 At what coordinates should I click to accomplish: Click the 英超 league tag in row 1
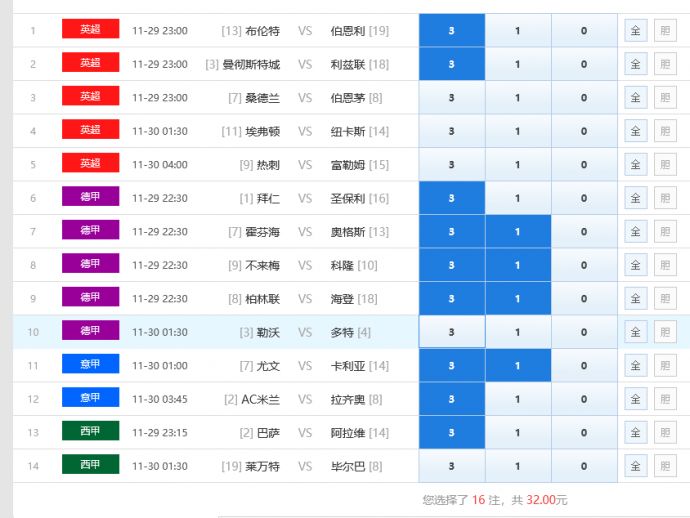click(90, 30)
